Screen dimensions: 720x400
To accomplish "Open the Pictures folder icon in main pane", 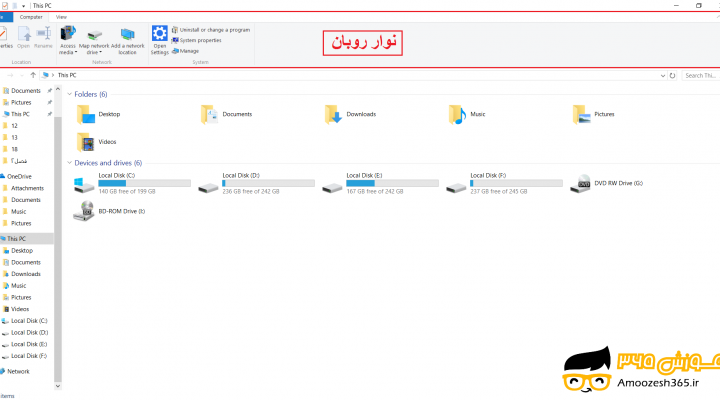I will [581, 114].
